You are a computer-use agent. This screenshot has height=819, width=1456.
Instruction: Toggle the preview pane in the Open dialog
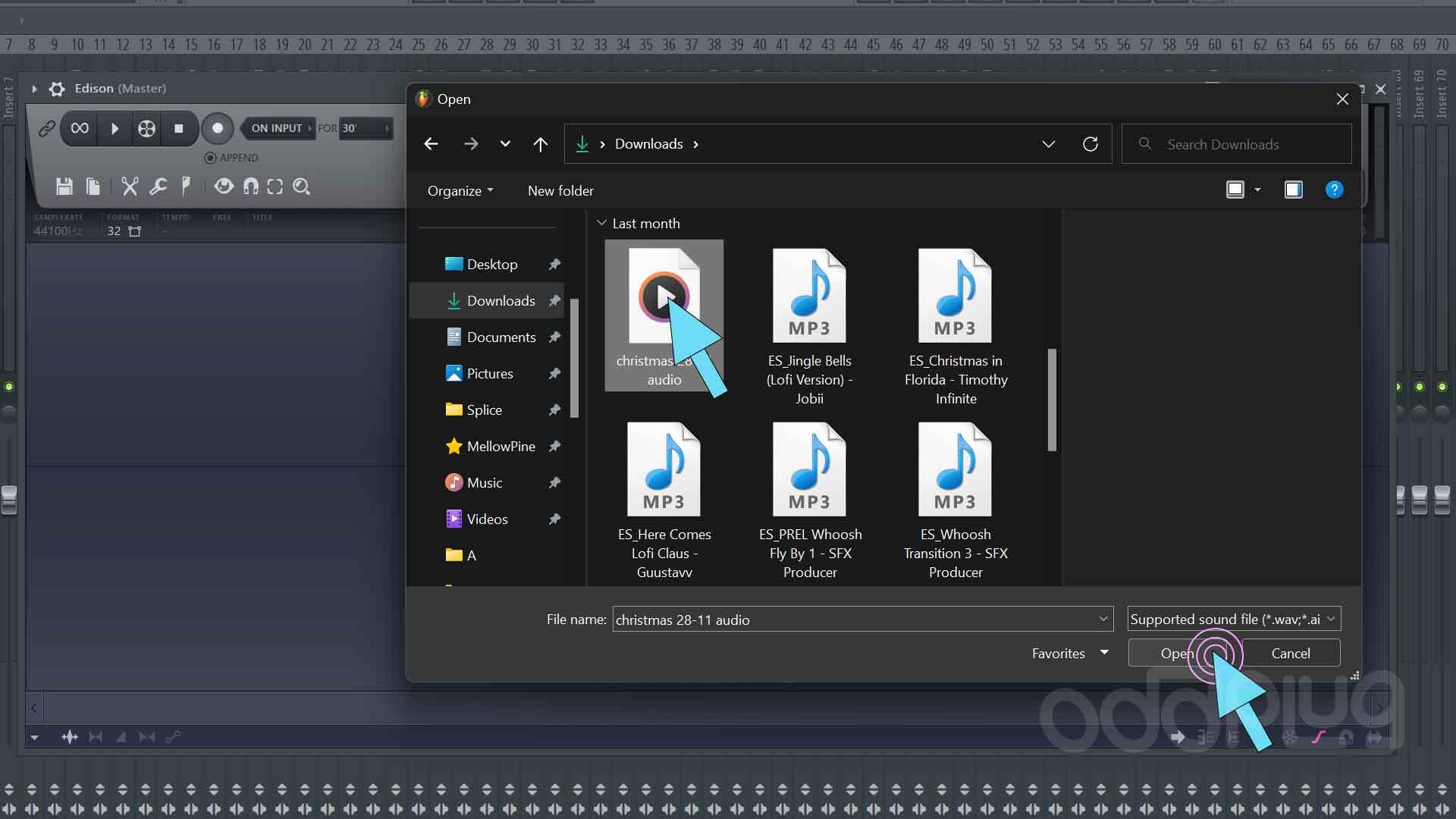click(x=1293, y=190)
